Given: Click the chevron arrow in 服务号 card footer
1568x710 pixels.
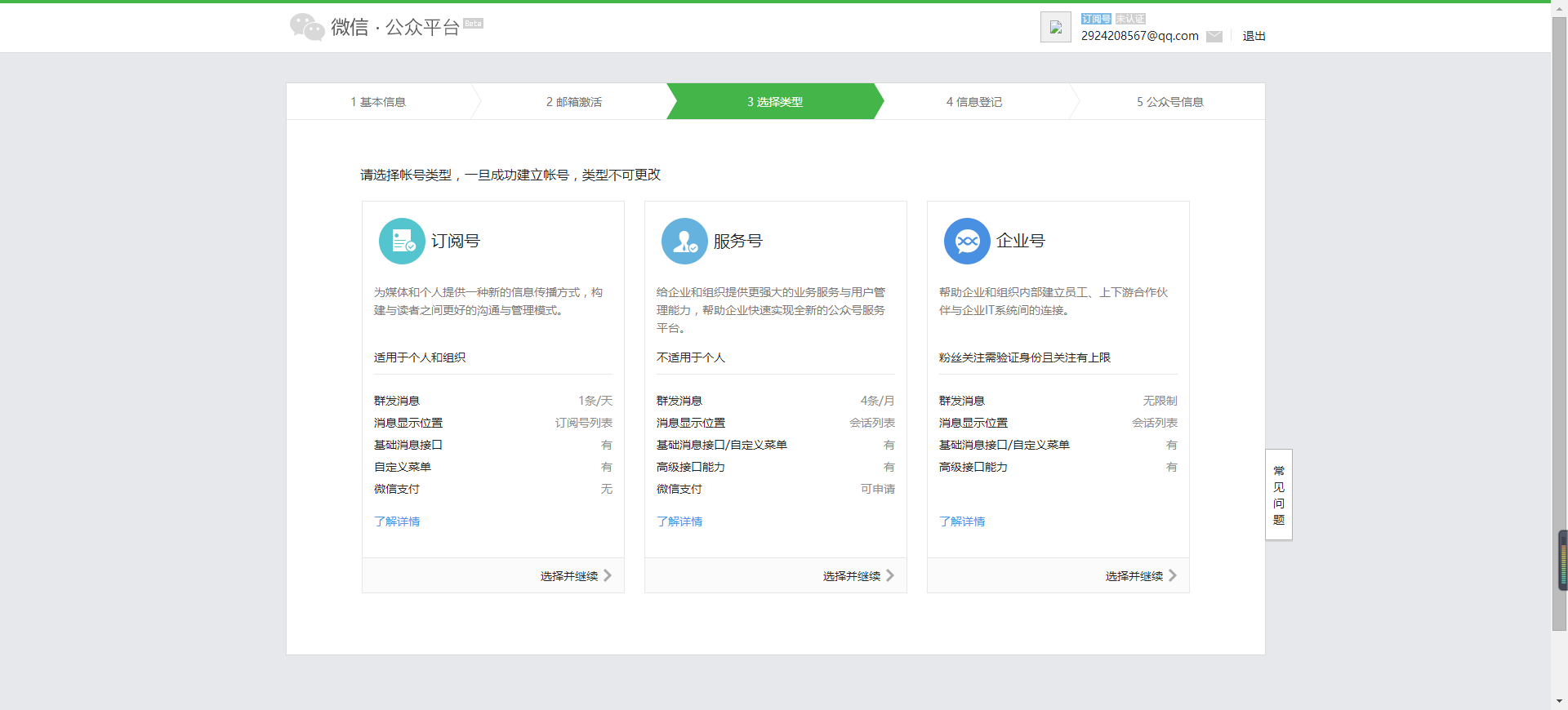Looking at the screenshot, I should tap(890, 575).
